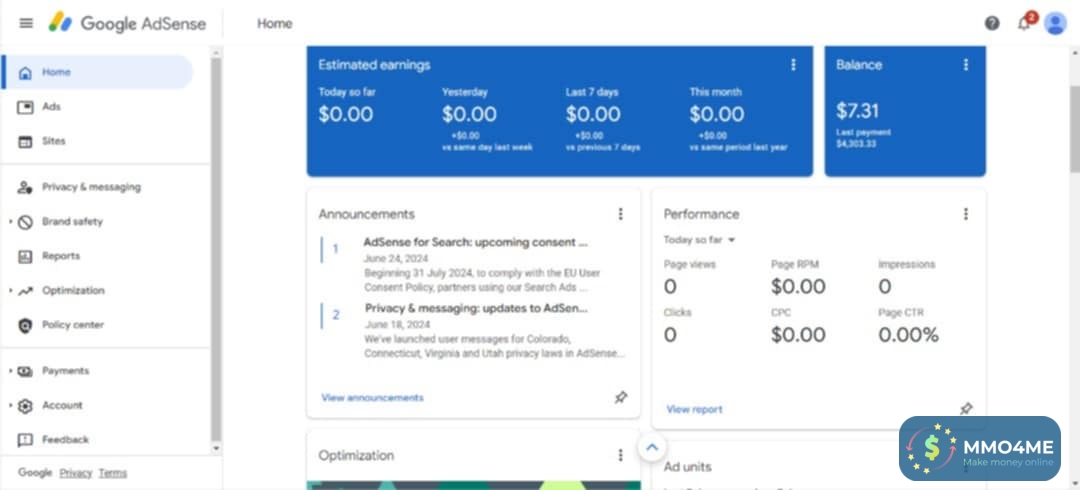
Task: Click the Policy center shield icon
Action: 26,325
